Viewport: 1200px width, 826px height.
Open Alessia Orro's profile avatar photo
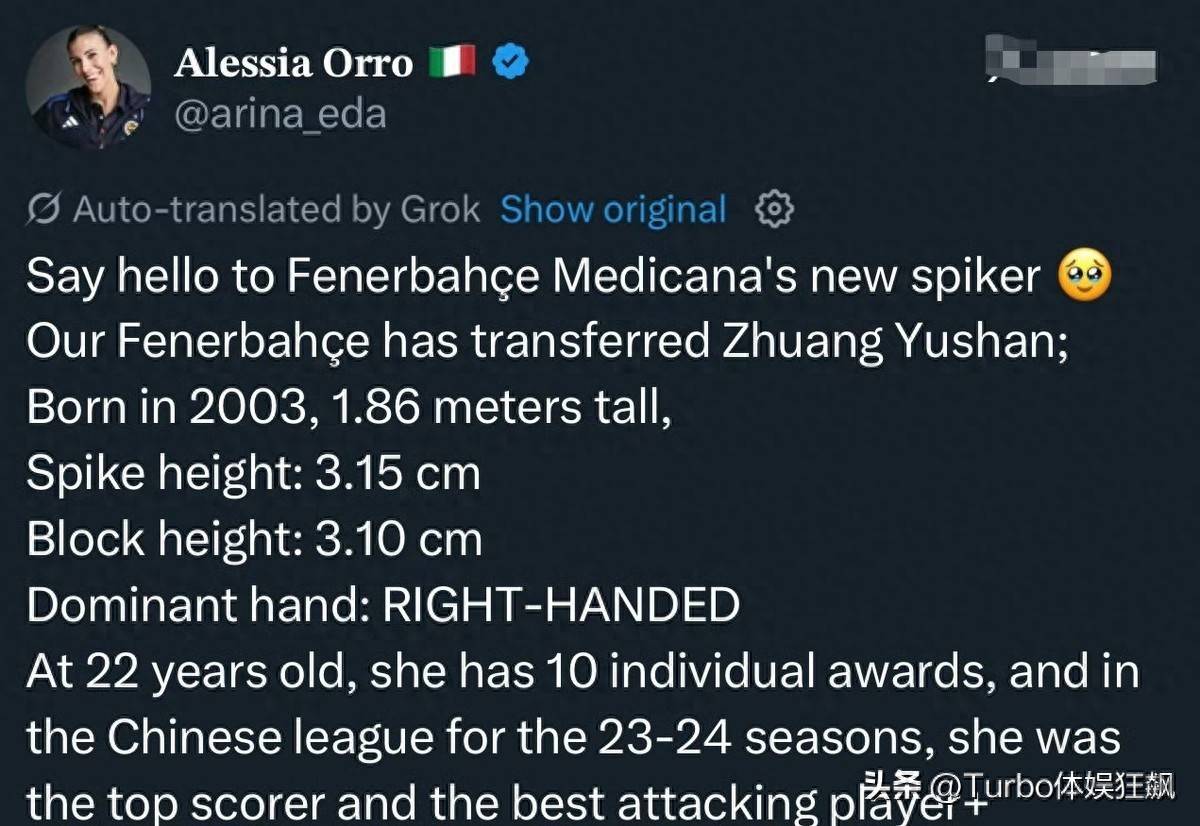click(x=88, y=88)
